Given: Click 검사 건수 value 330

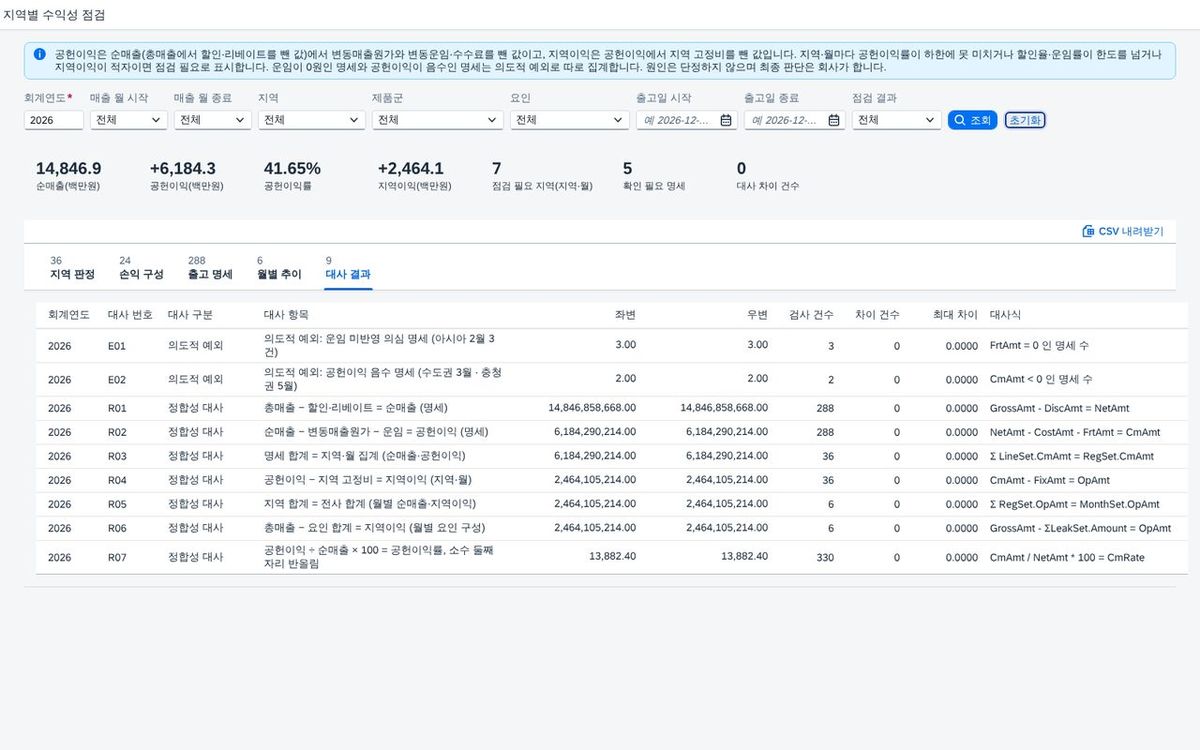Looking at the screenshot, I should pyautogui.click(x=825, y=557).
